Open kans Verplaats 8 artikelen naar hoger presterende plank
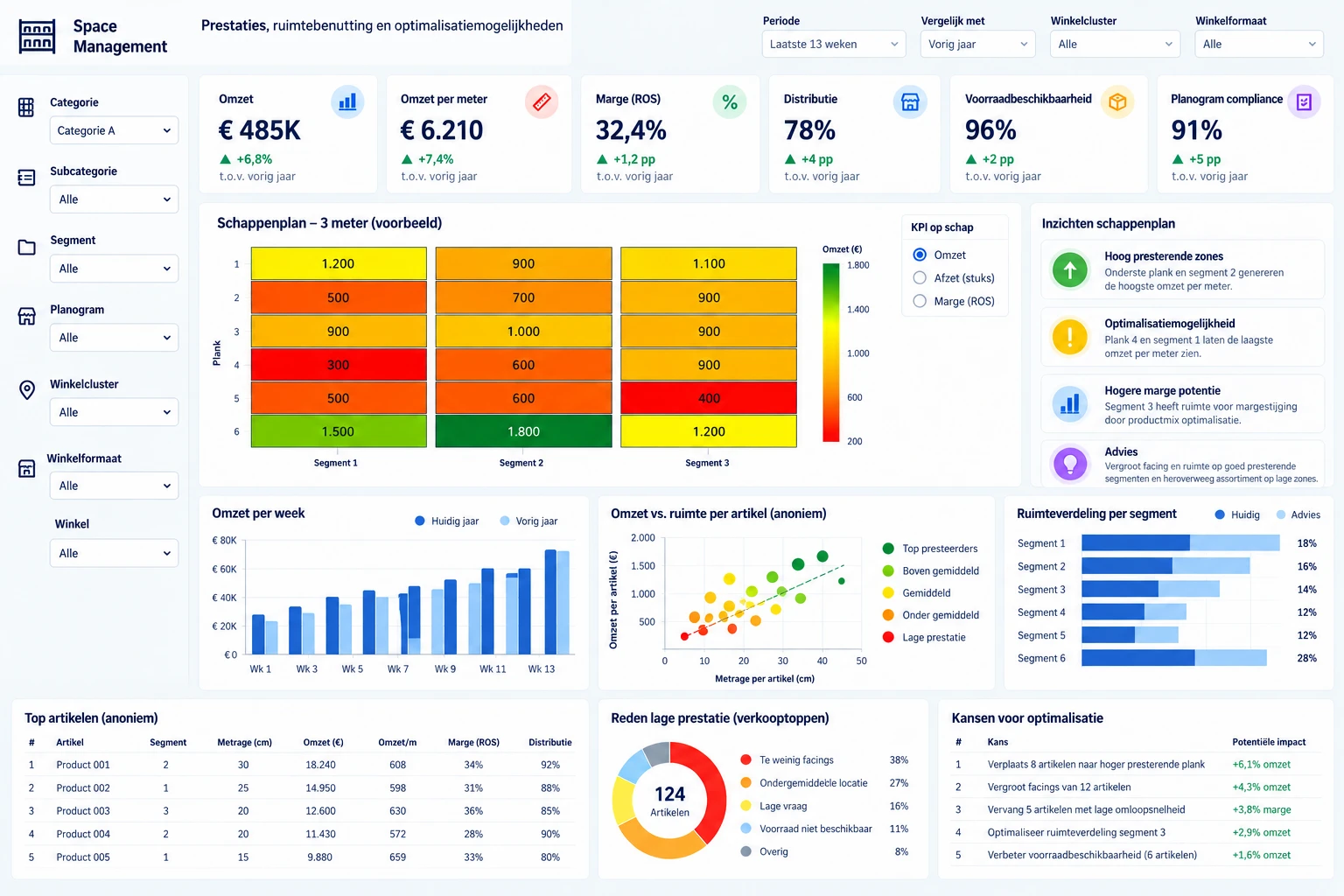Viewport: 1344px width, 896px height. pos(1095,765)
